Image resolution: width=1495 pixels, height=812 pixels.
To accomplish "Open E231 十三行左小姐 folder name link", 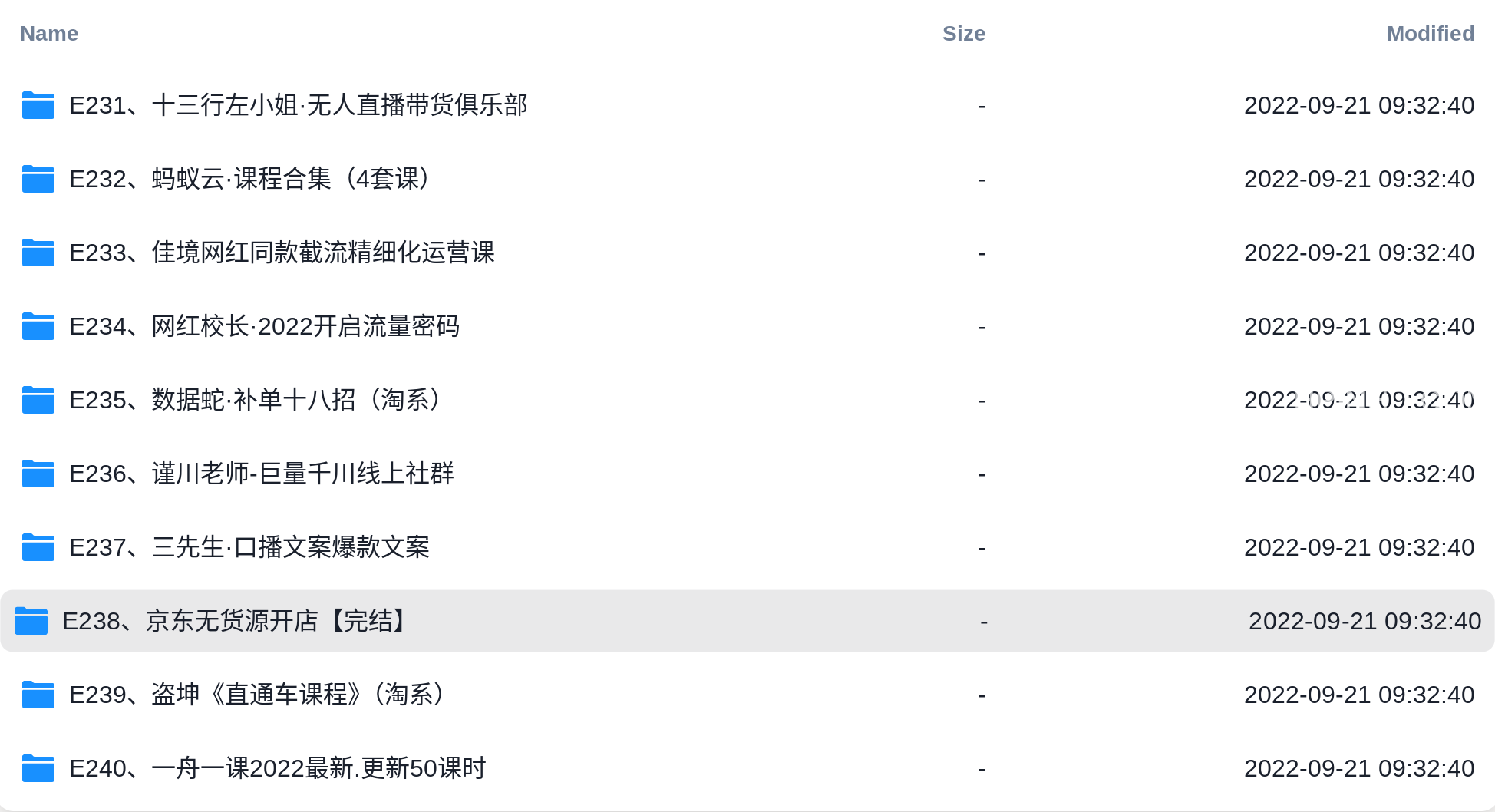I will pyautogui.click(x=299, y=105).
